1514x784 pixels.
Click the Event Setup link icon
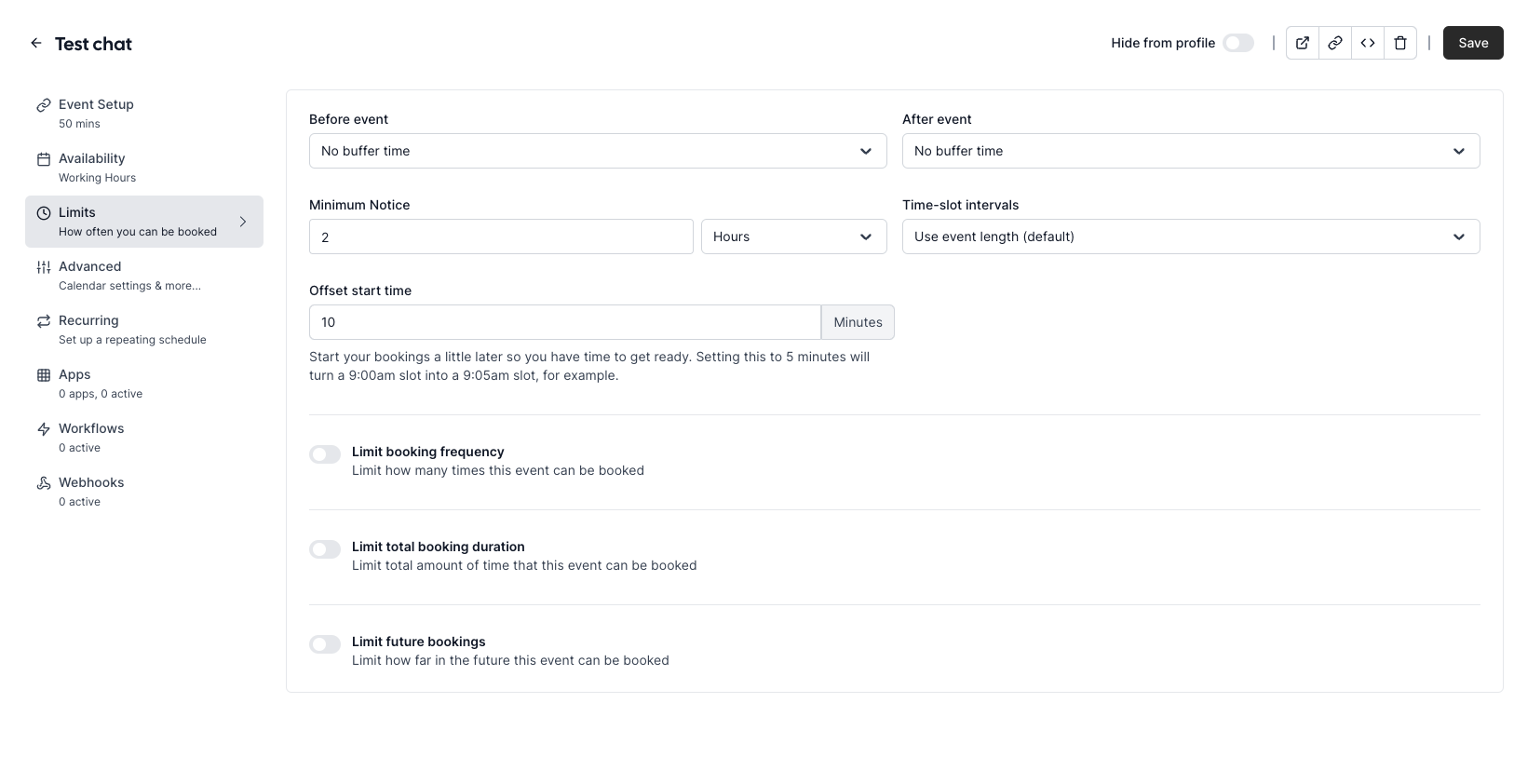coord(44,105)
